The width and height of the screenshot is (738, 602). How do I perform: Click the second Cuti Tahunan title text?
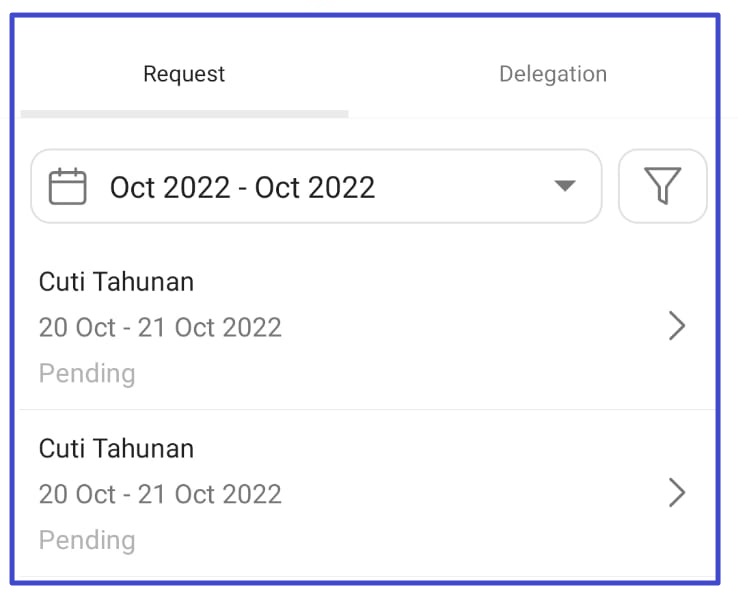coord(116,449)
